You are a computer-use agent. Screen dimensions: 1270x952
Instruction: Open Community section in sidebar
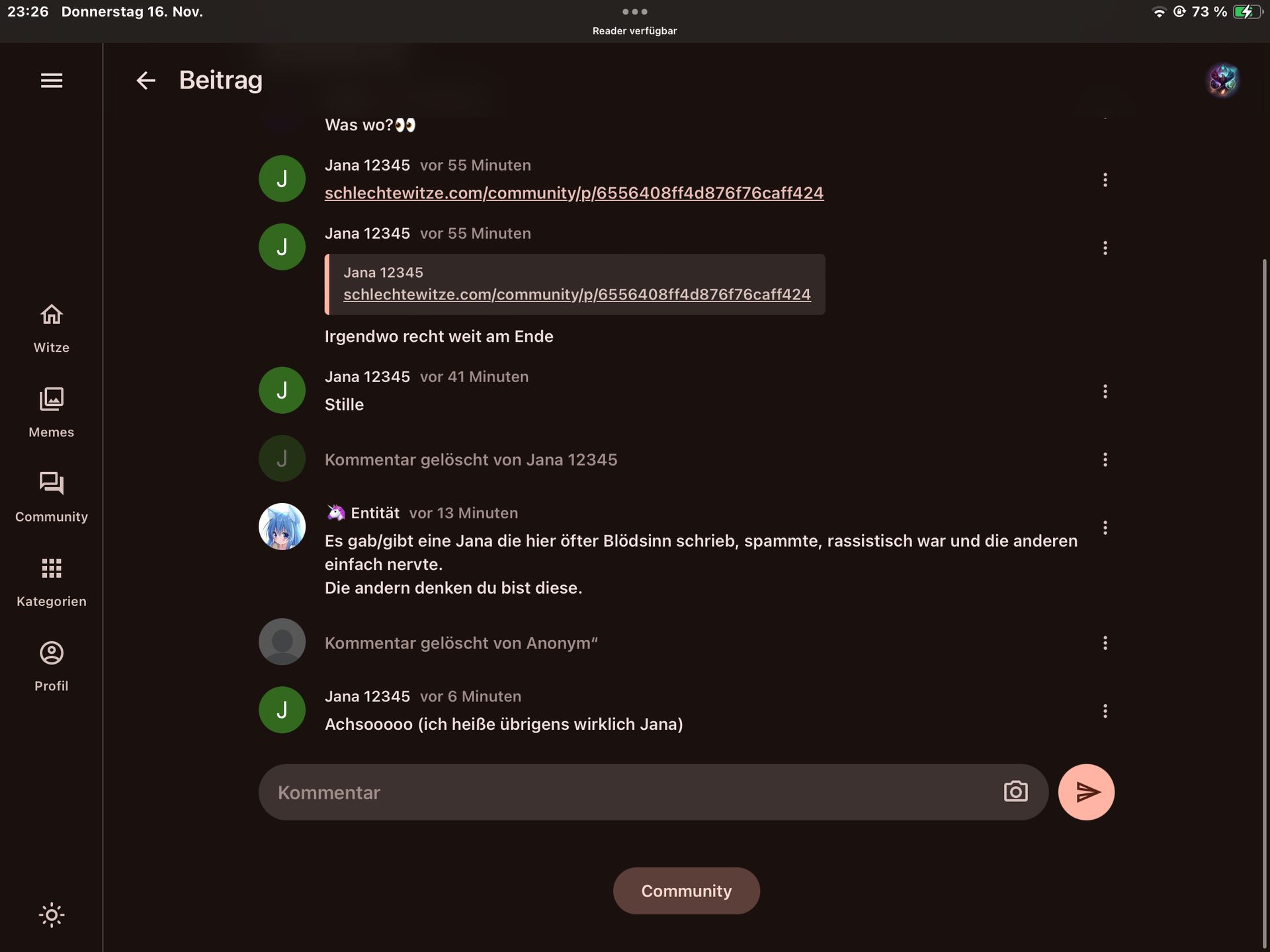(52, 497)
